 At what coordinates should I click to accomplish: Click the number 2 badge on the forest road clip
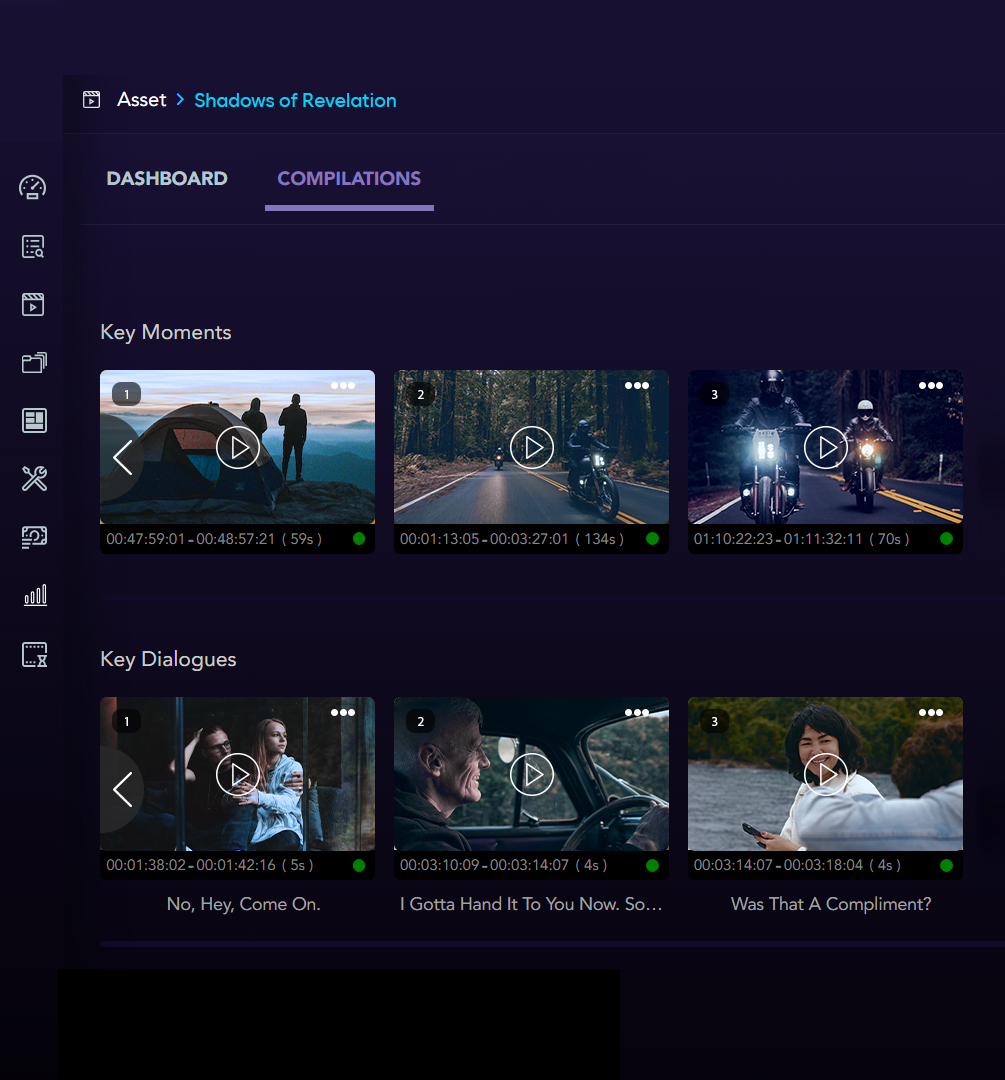click(x=421, y=394)
